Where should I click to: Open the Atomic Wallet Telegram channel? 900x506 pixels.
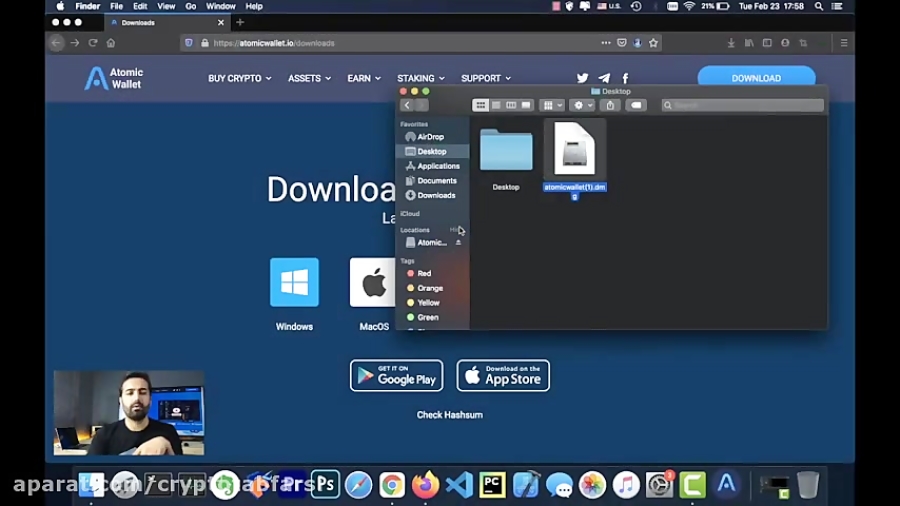click(604, 78)
